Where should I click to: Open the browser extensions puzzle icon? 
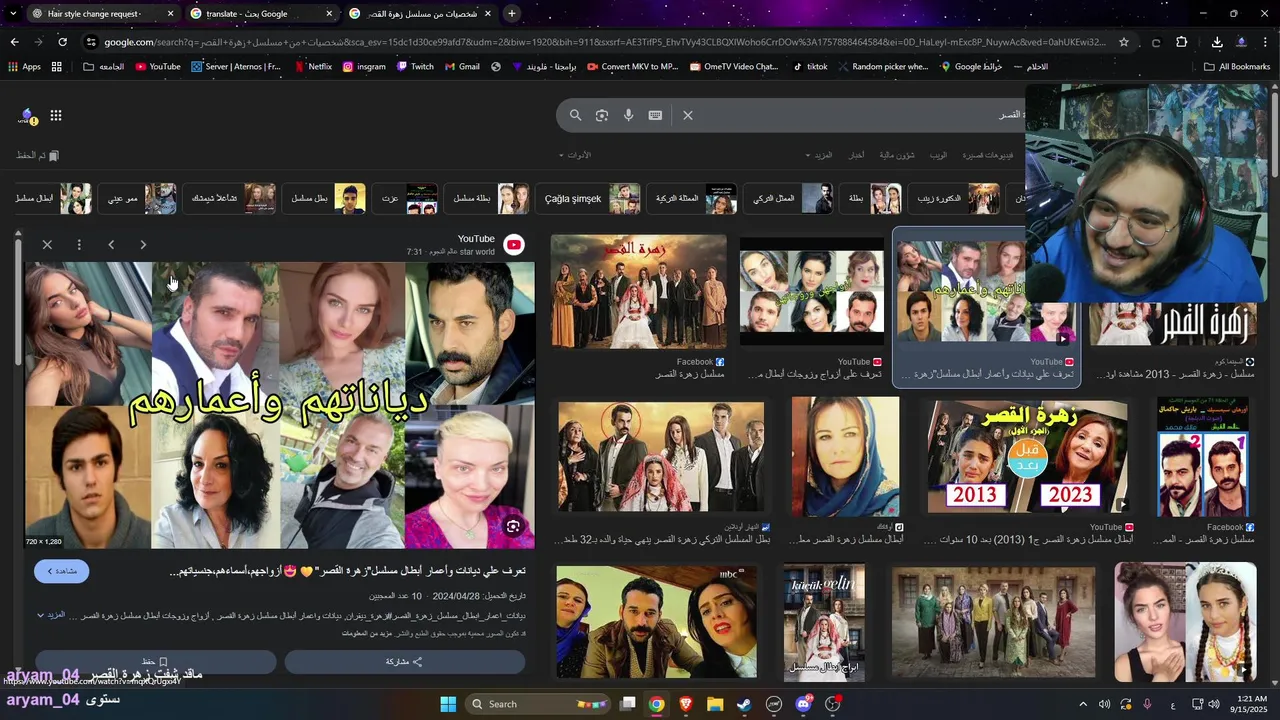[1182, 42]
